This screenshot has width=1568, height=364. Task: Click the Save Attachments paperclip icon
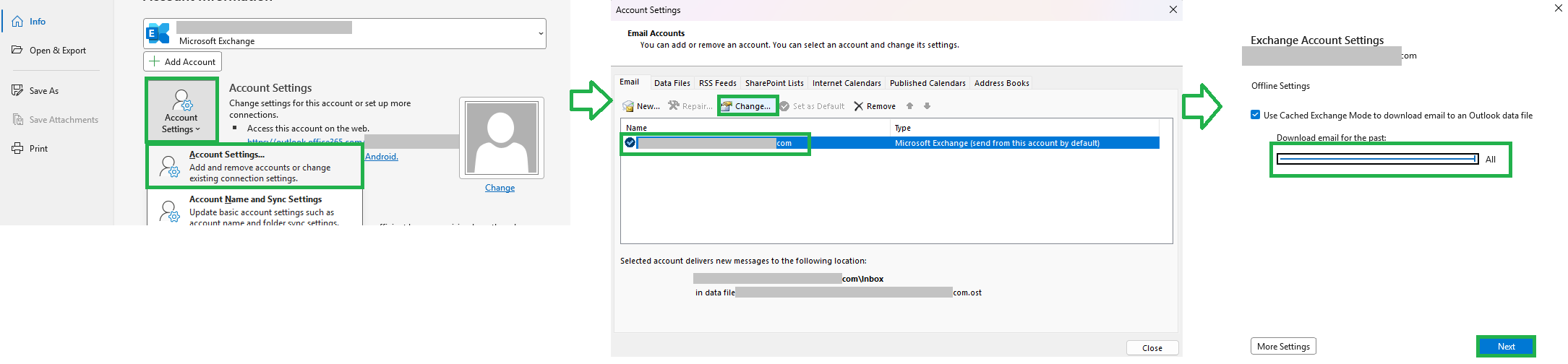pos(17,119)
